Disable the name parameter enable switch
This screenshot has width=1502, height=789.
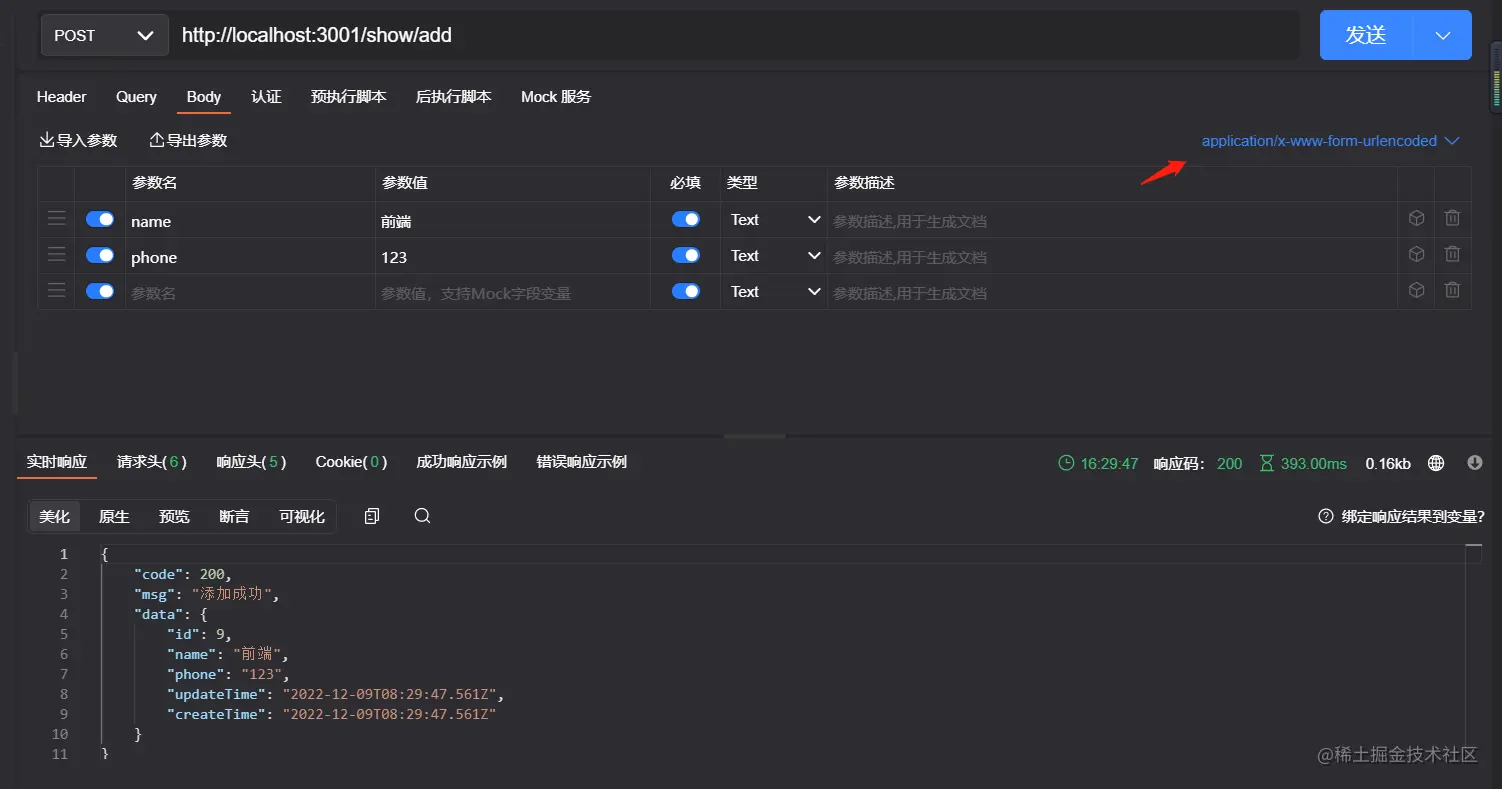coord(100,220)
